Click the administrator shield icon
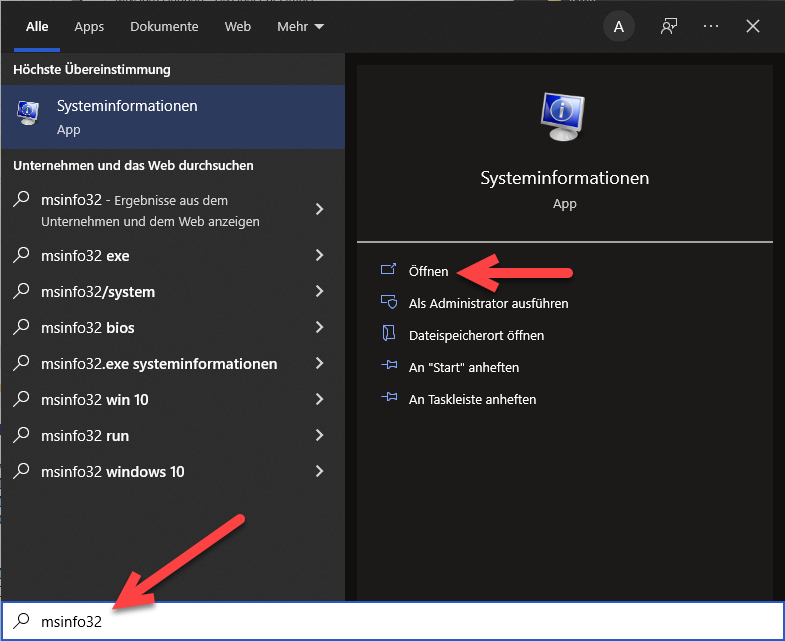This screenshot has height=641, width=785. [390, 303]
